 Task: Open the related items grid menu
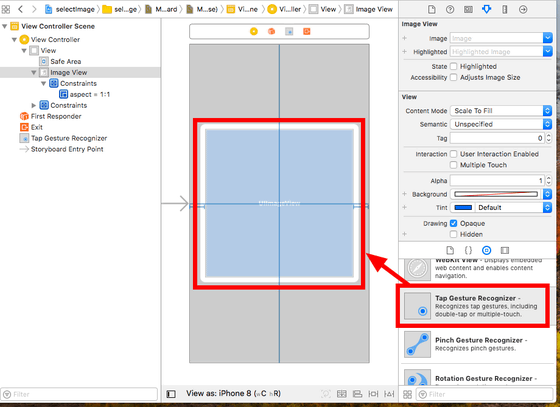click(6, 9)
